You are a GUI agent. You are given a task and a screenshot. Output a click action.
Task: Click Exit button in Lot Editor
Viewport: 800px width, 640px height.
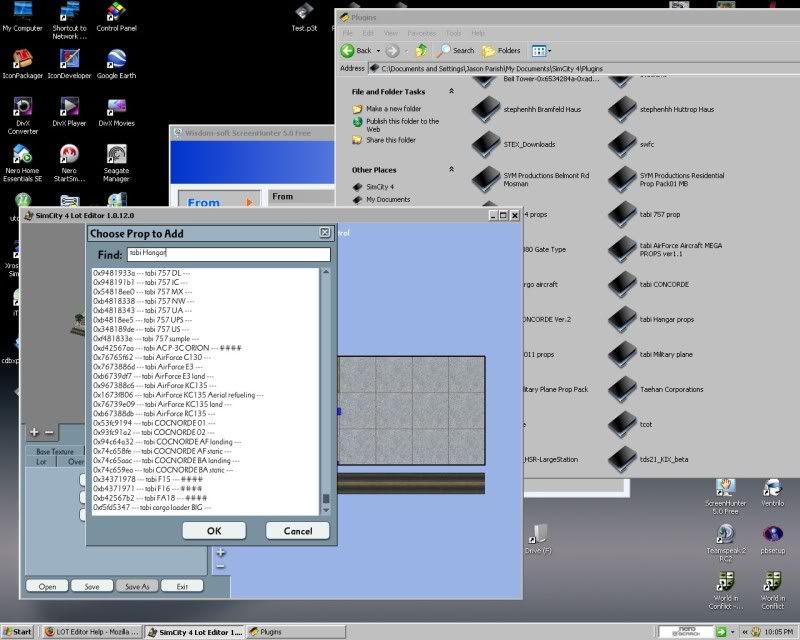point(182,586)
